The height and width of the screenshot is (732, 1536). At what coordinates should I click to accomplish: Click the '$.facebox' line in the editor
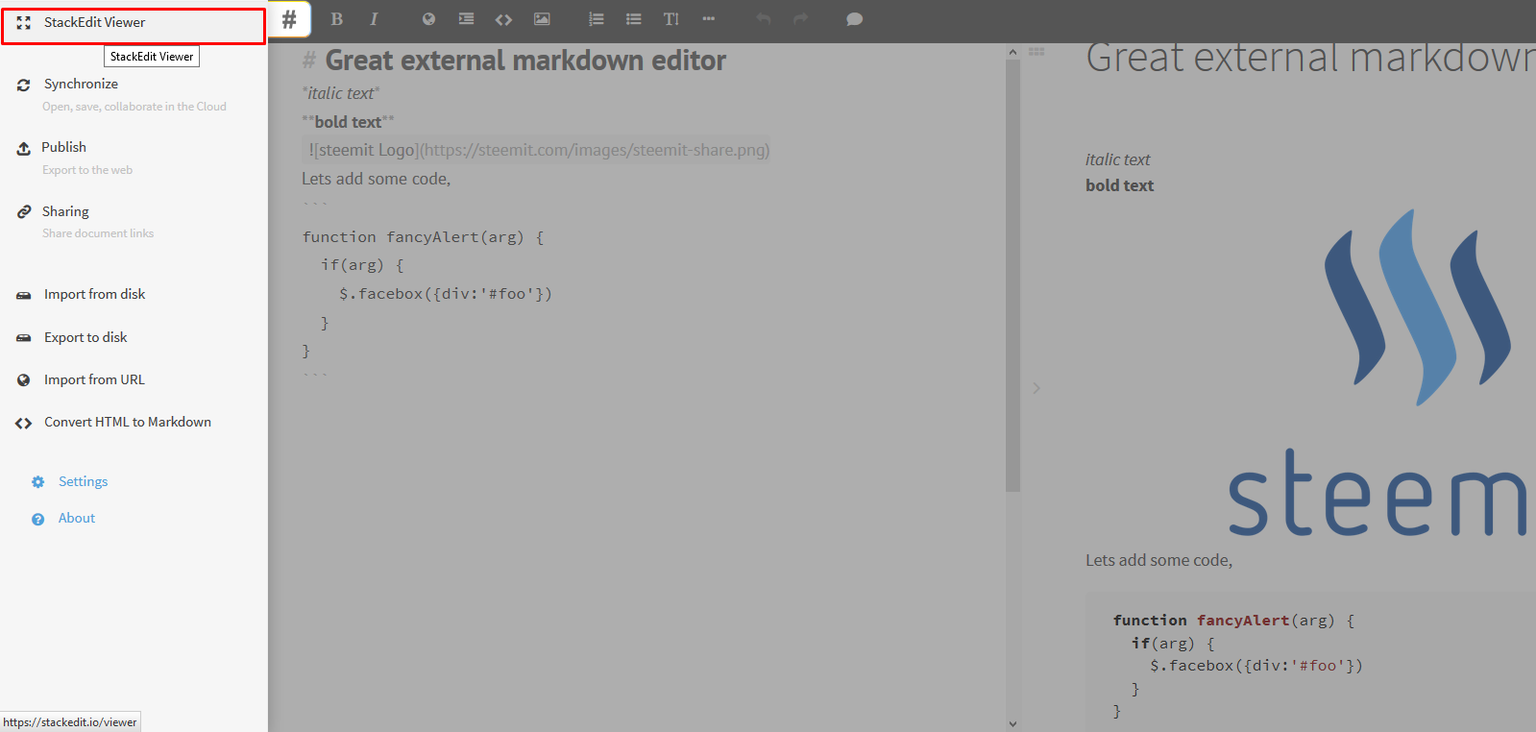coord(446,294)
